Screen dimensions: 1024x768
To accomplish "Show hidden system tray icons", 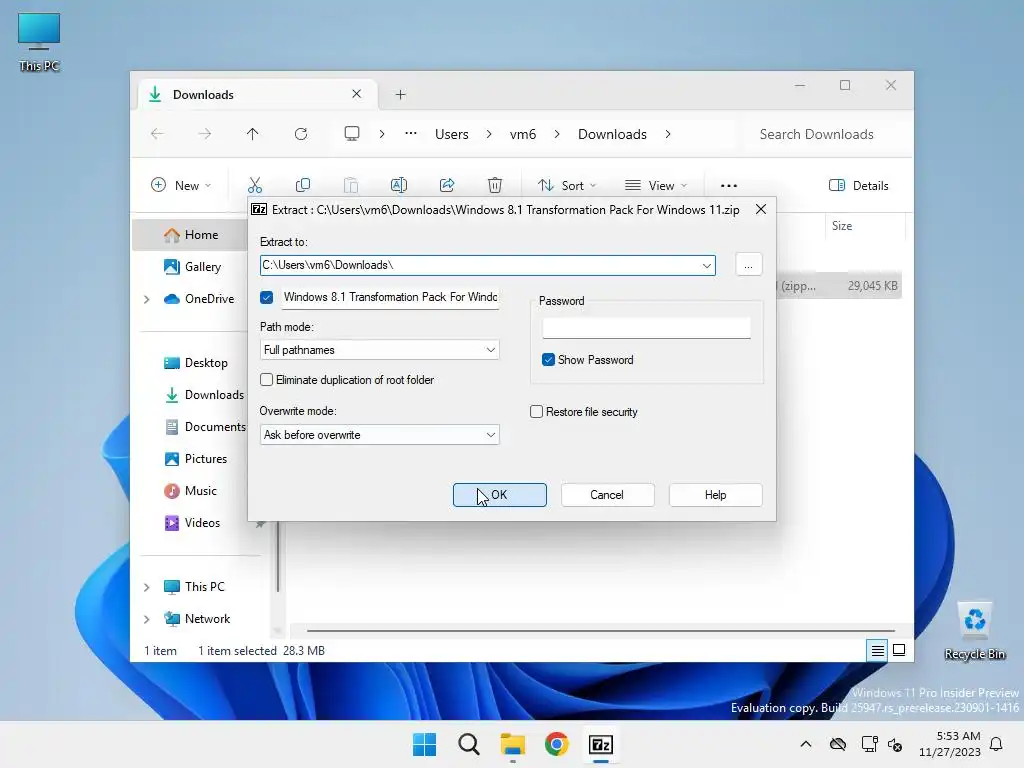I will [x=806, y=744].
